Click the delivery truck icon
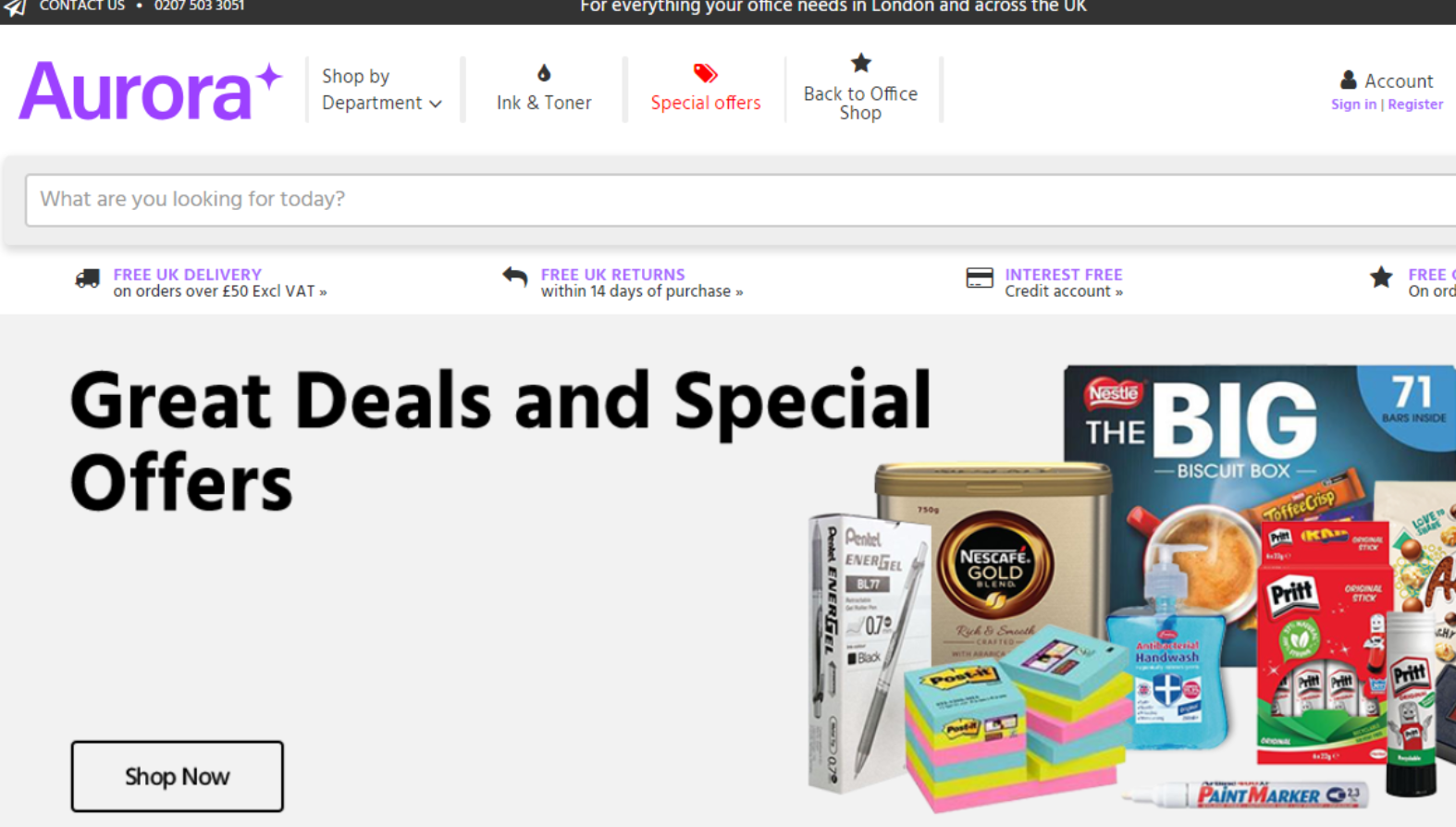The height and width of the screenshot is (827, 1456). 88,278
